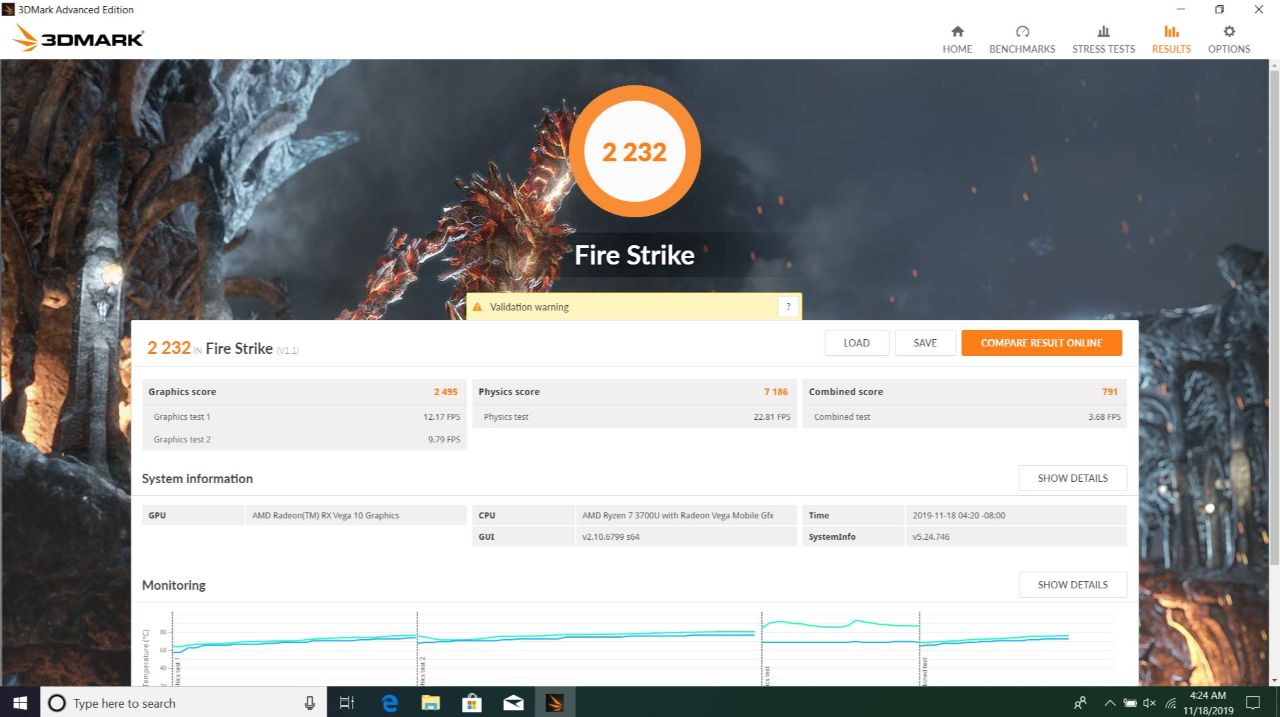The width and height of the screenshot is (1280, 717).
Task: Open File Explorer from taskbar
Action: click(431, 703)
